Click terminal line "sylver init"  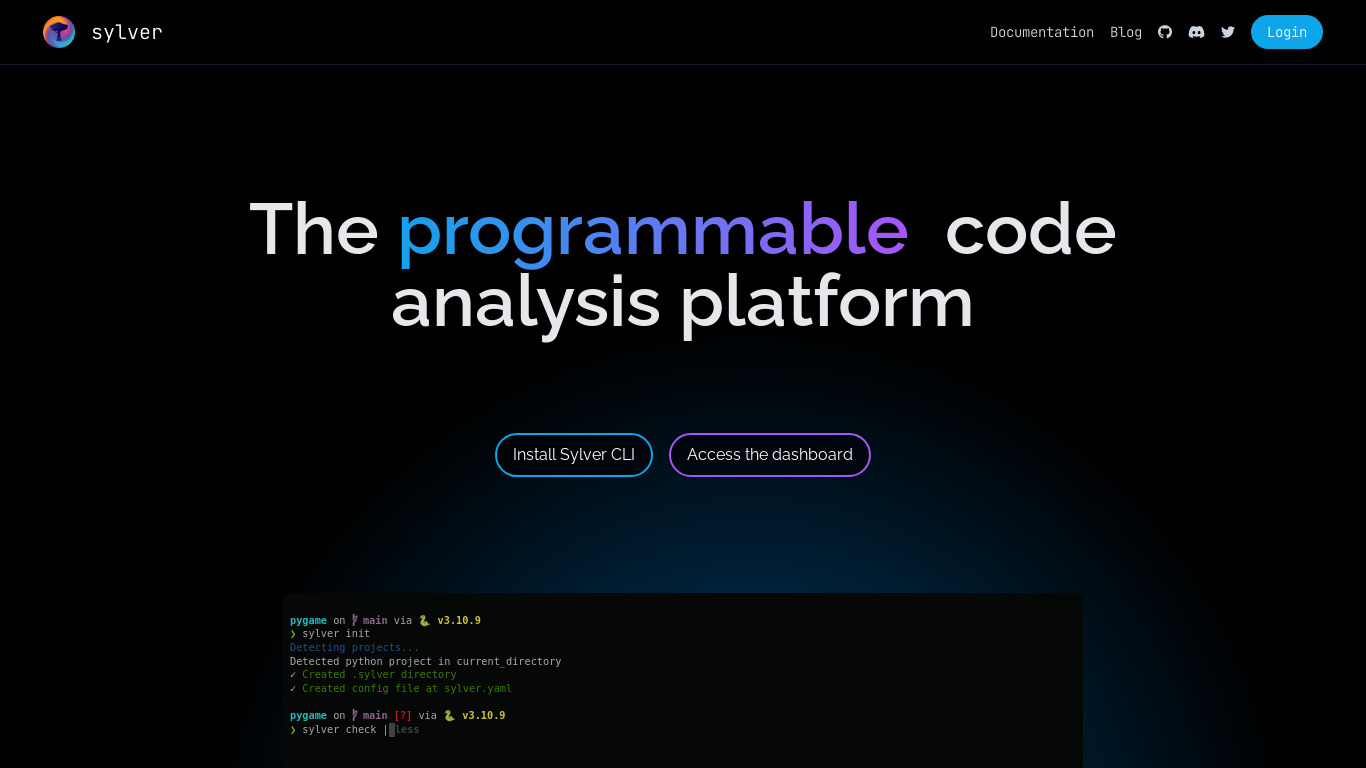pyautogui.click(x=336, y=634)
